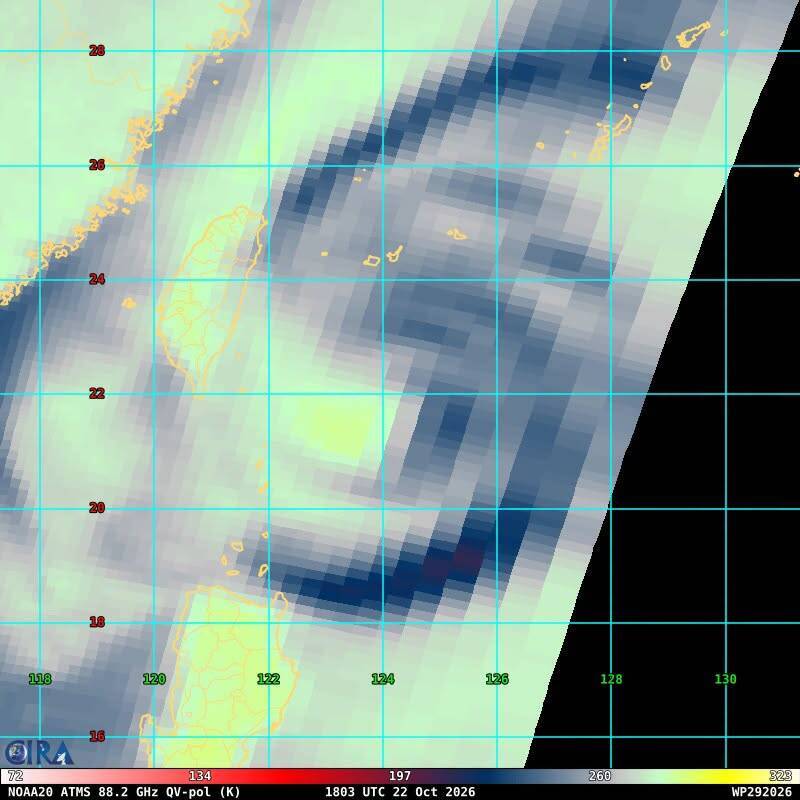Click the longitude label 130
The height and width of the screenshot is (800, 800).
point(726,679)
